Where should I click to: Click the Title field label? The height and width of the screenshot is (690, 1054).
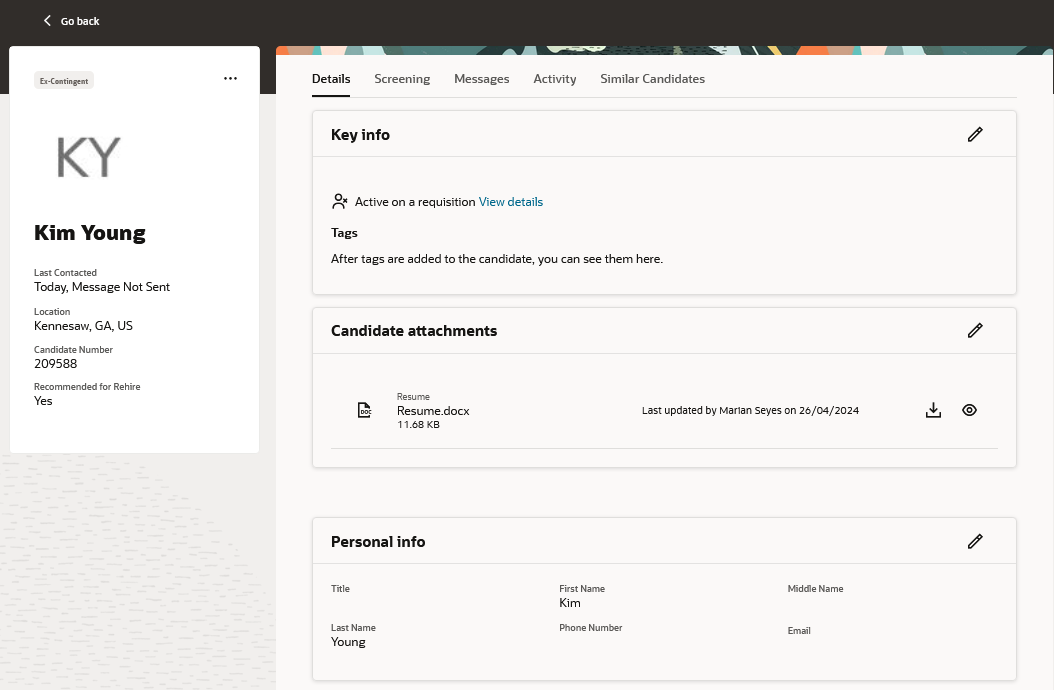340,588
